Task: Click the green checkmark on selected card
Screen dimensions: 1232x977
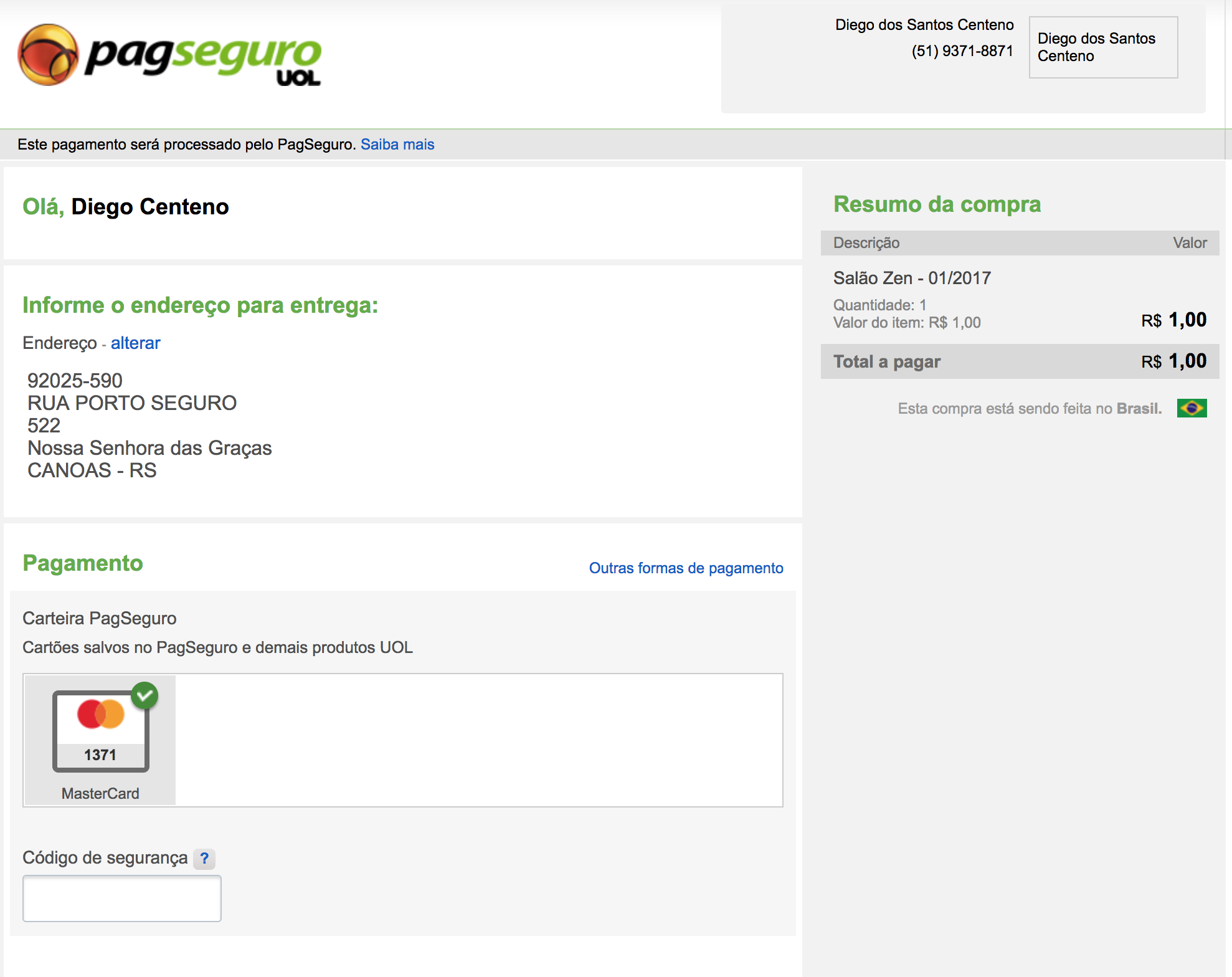Action: tap(145, 695)
